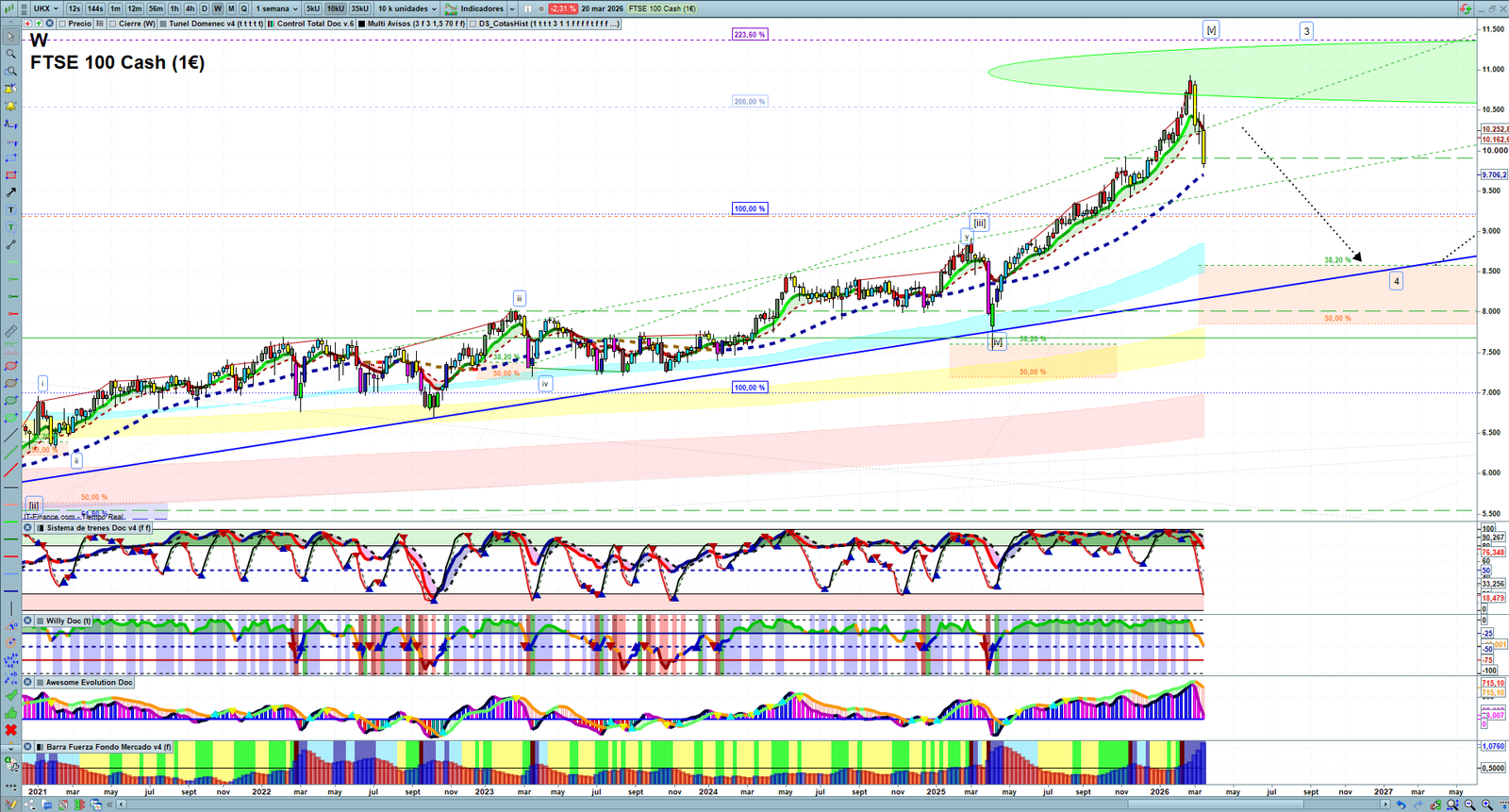Expand the Indicadores dropdown arrow
Screen dimensions: 1509x812
pyautogui.click(x=512, y=8)
